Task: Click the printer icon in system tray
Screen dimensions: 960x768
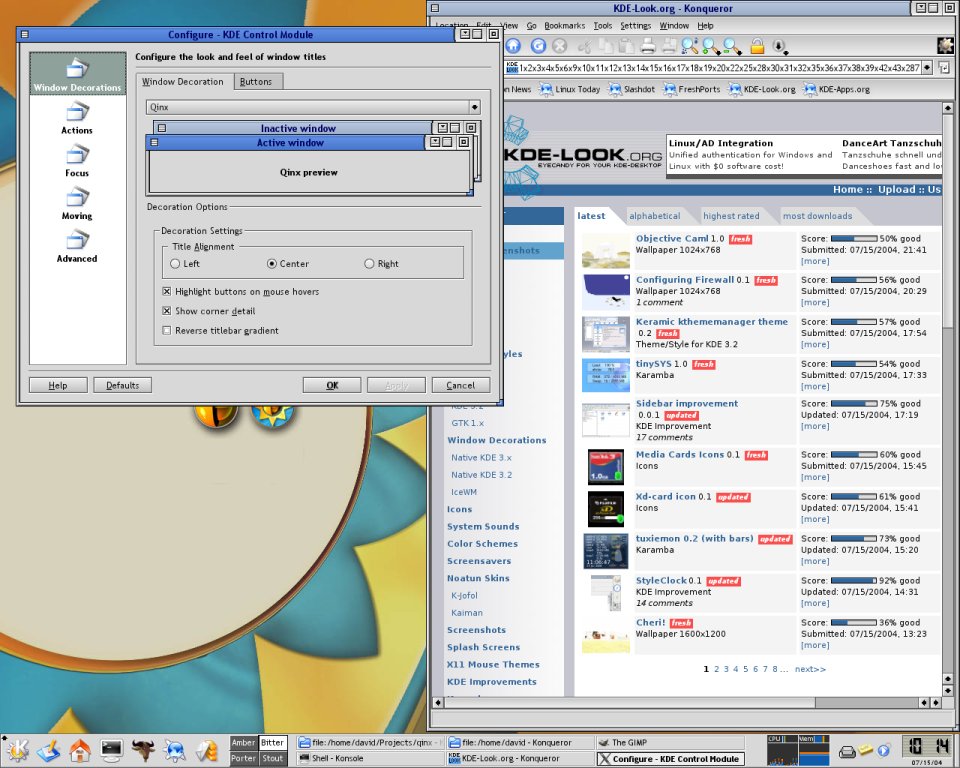Action: [847, 751]
